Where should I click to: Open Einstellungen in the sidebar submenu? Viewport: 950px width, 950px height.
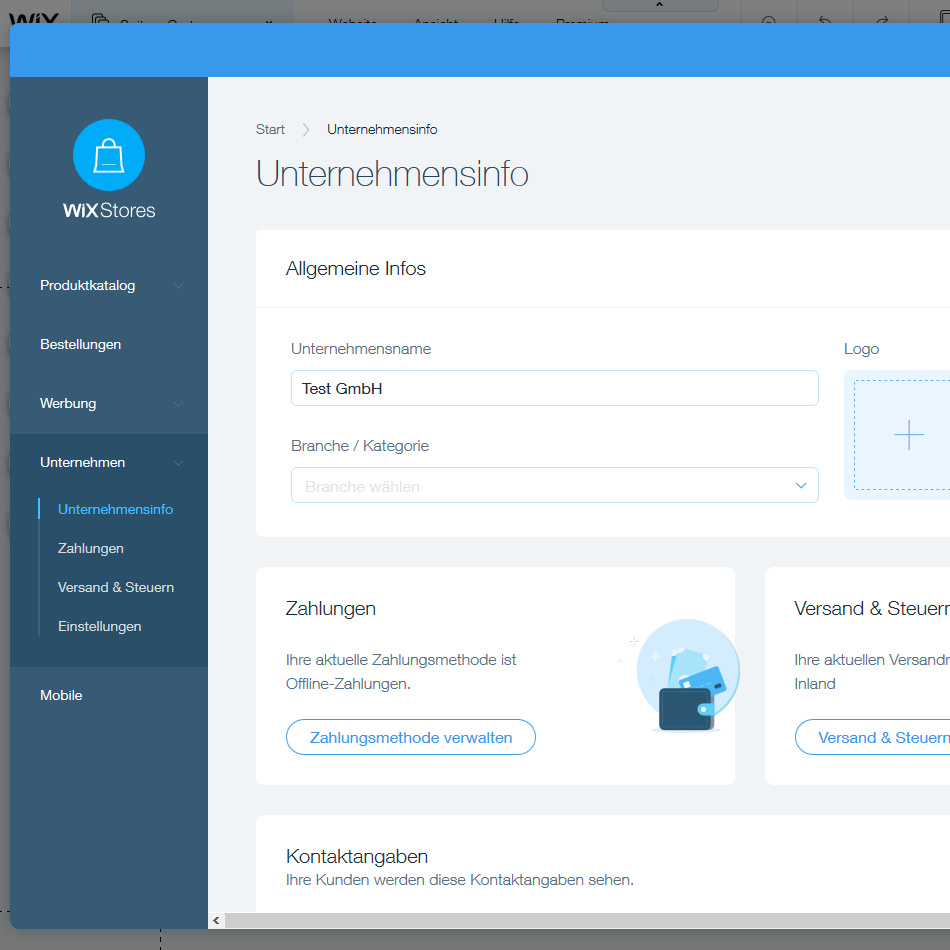point(100,626)
